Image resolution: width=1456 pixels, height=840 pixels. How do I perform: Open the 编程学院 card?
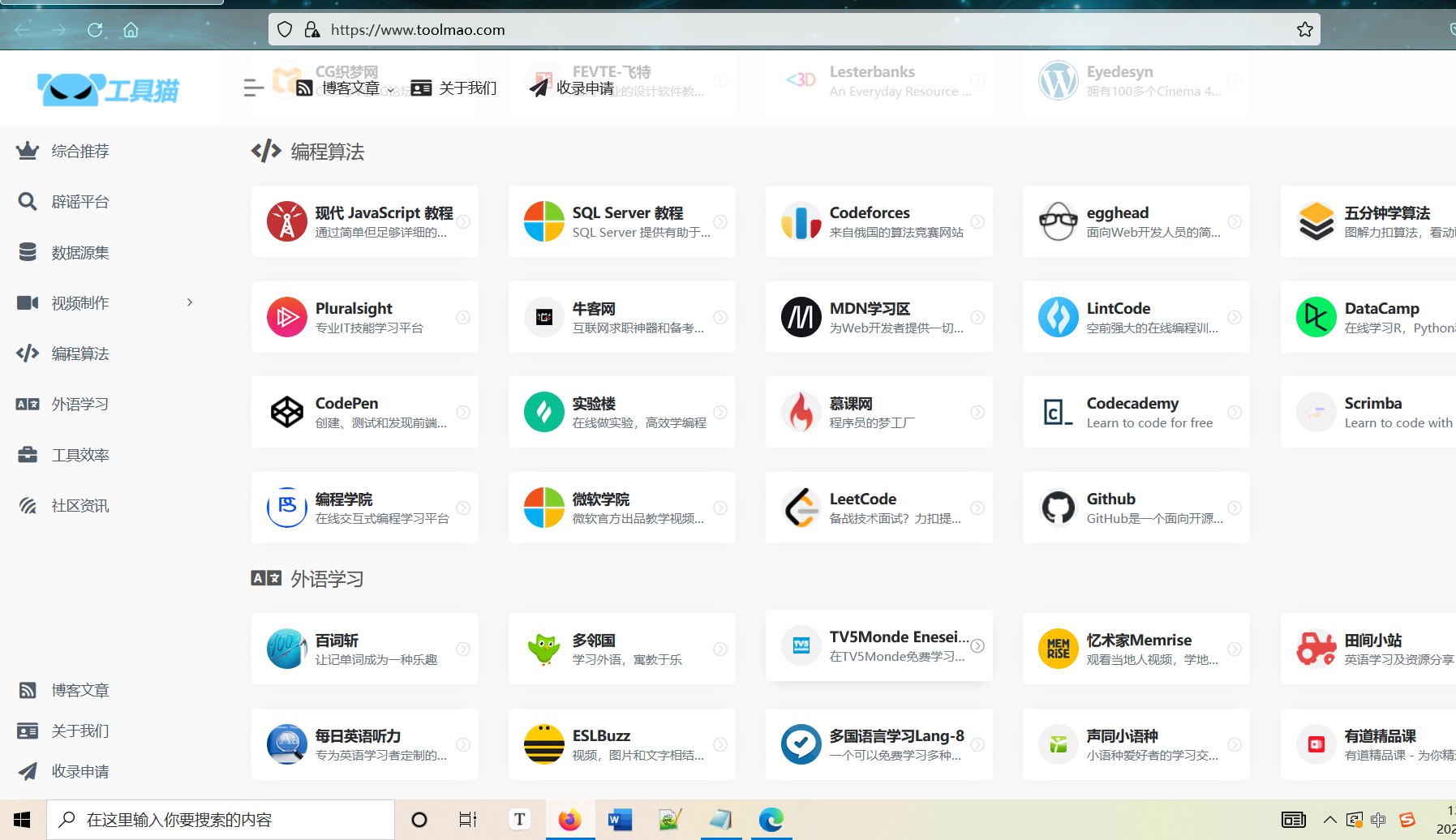[x=365, y=508]
